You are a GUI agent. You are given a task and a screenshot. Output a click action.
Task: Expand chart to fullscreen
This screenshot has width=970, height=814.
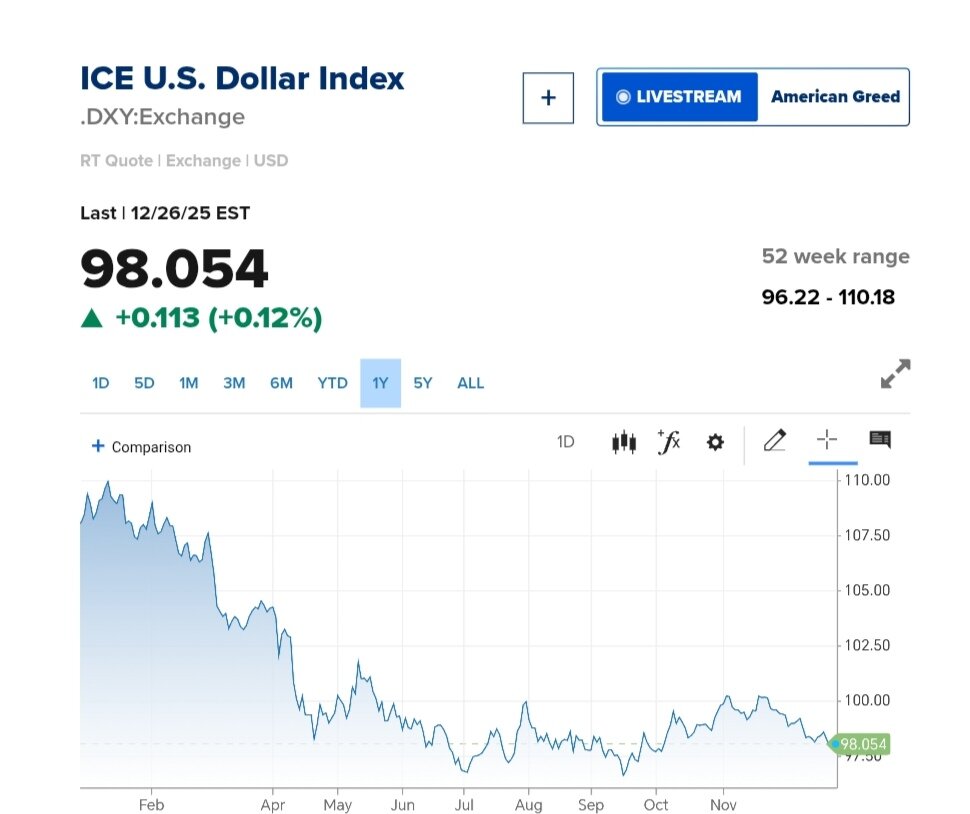(x=895, y=374)
